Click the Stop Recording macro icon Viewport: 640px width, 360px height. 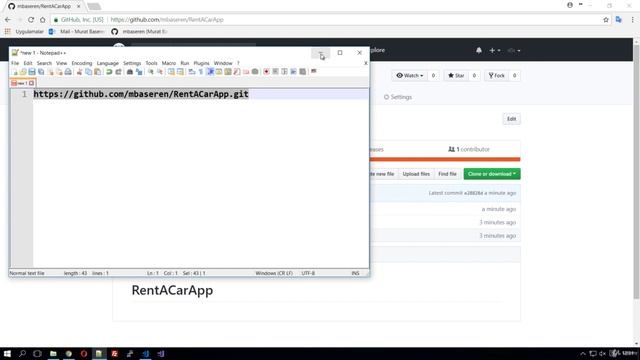276,72
